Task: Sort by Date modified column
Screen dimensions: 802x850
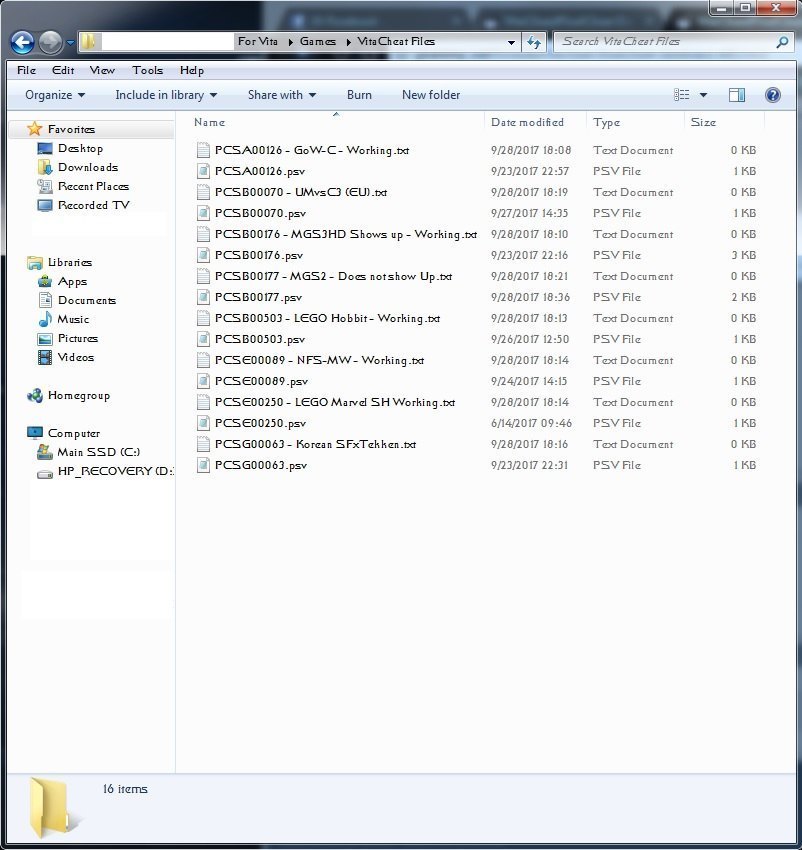Action: pos(527,123)
